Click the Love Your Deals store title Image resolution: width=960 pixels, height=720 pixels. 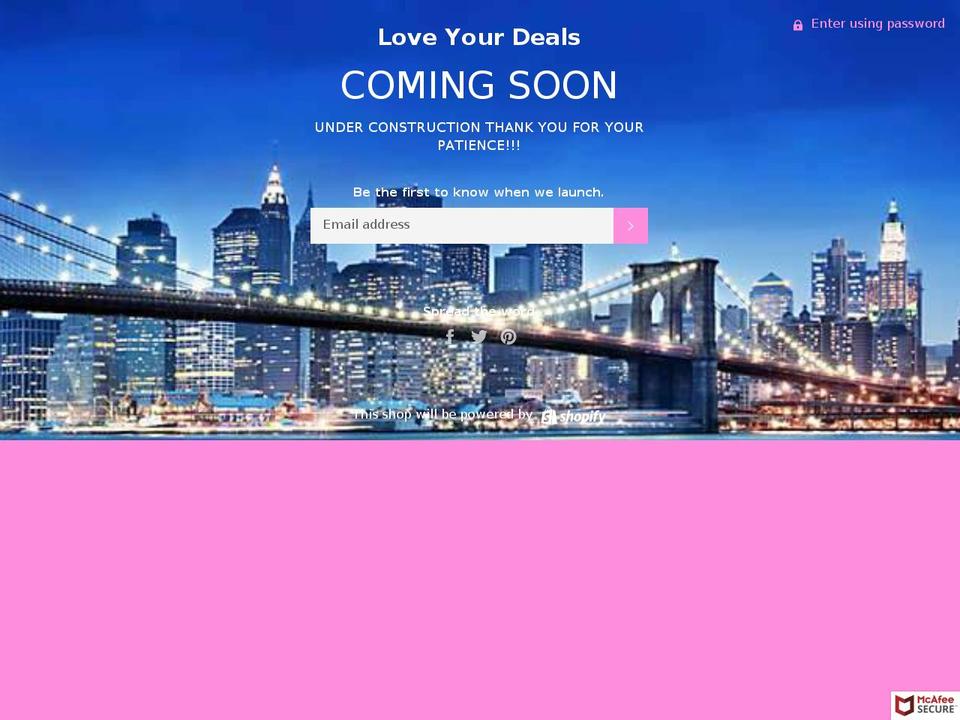pyautogui.click(x=479, y=37)
